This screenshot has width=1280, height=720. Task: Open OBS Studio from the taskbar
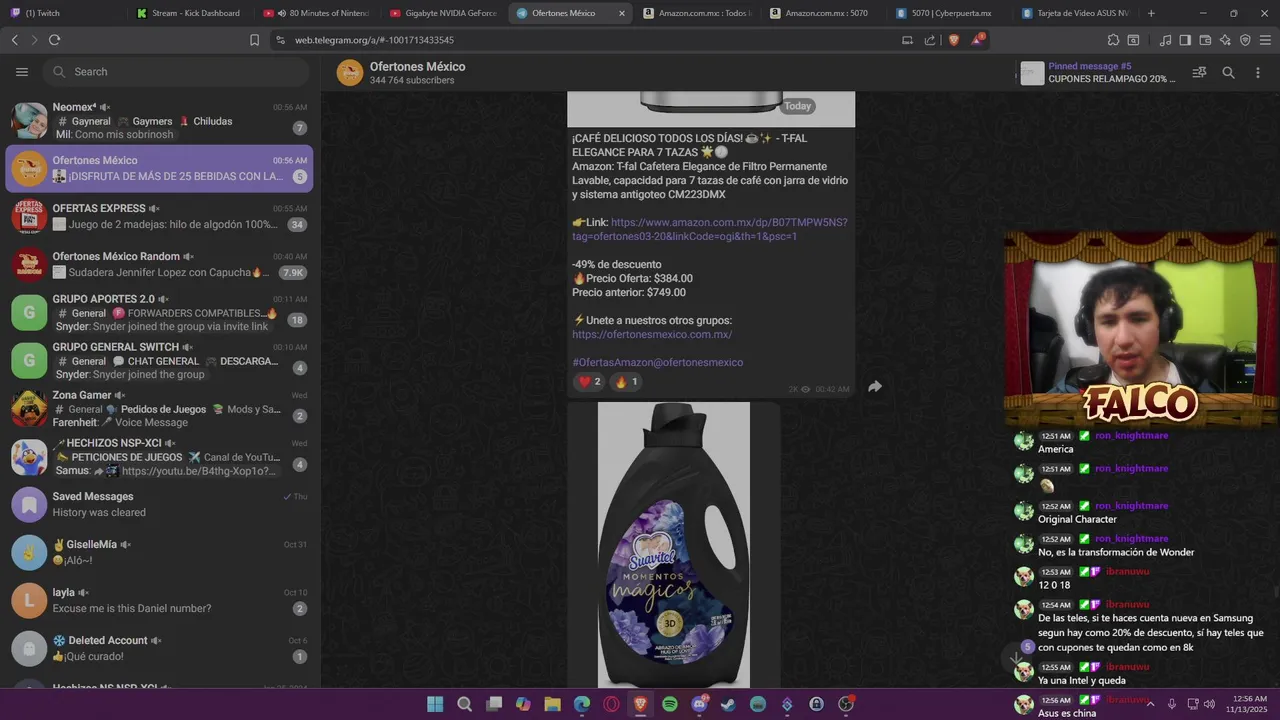coord(846,704)
